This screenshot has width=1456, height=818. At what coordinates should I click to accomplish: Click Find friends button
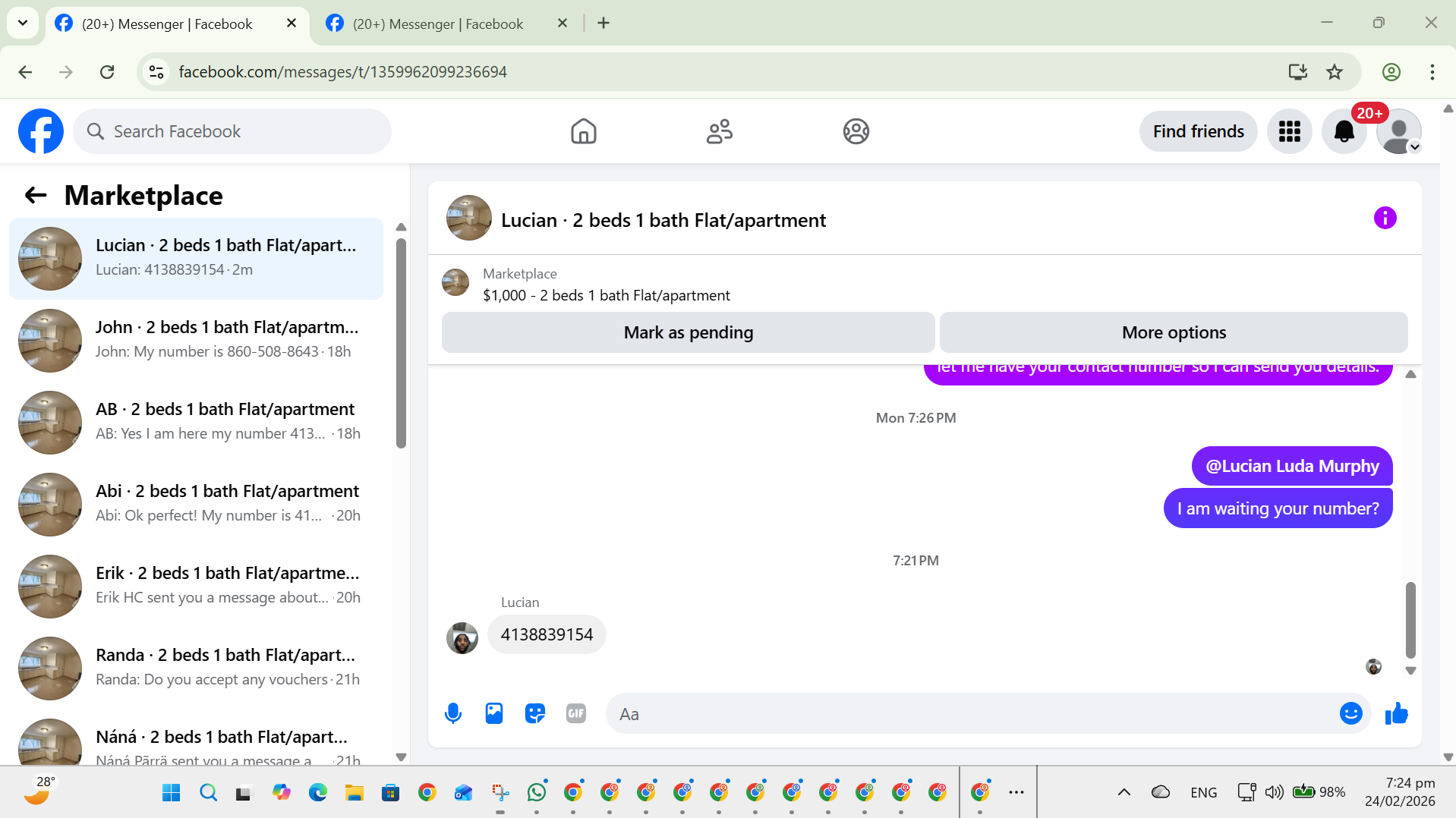coord(1198,131)
